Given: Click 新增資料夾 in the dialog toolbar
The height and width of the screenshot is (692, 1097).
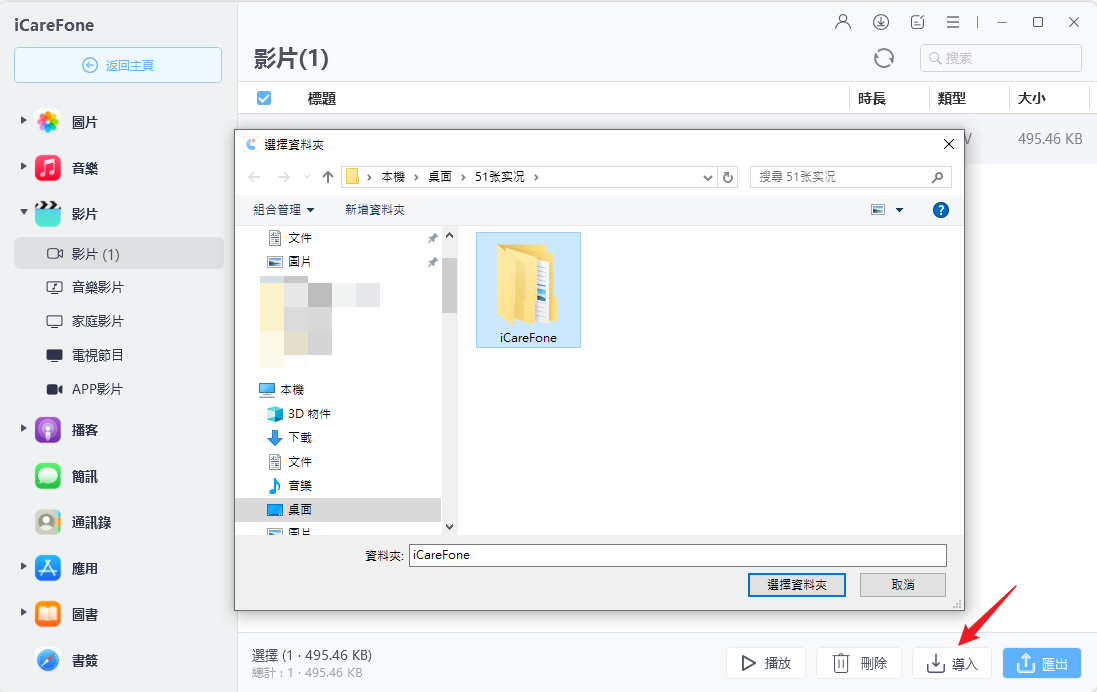Looking at the screenshot, I should click(375, 210).
